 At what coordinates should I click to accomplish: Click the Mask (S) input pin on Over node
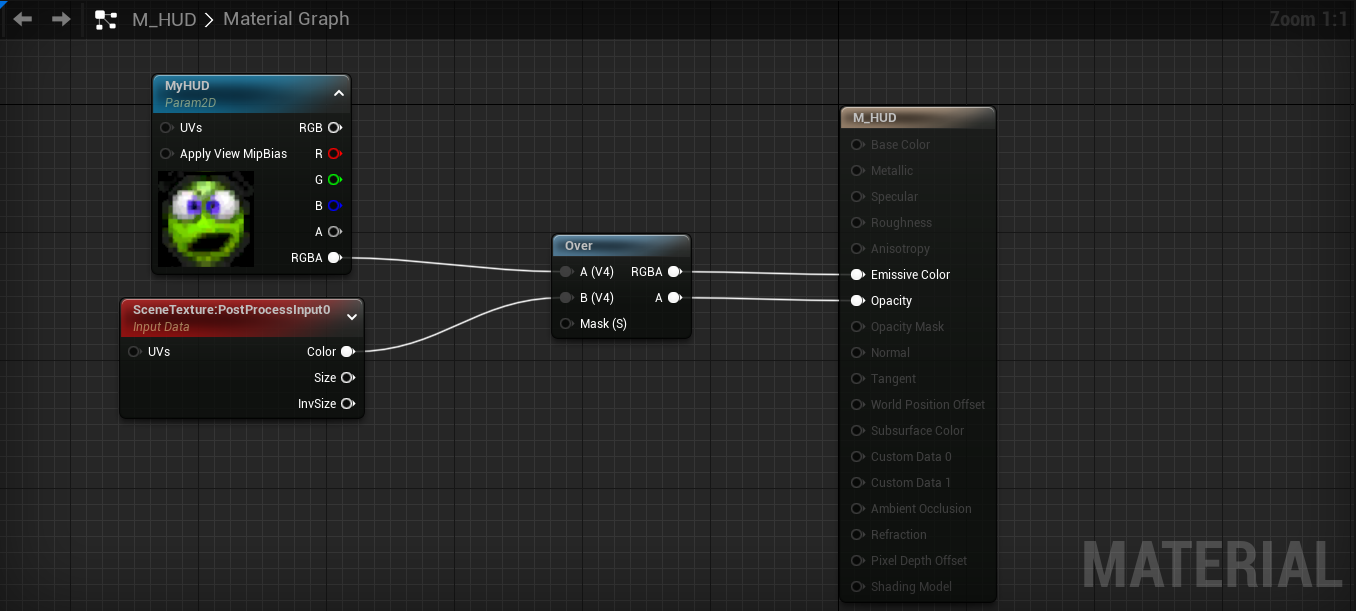click(566, 323)
